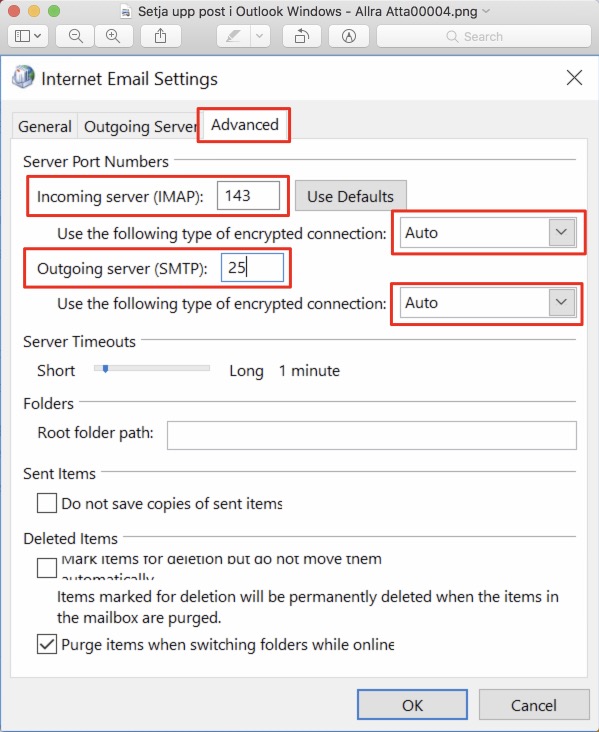599x732 pixels.
Task: Click the rotate image icon
Action: coord(302,36)
